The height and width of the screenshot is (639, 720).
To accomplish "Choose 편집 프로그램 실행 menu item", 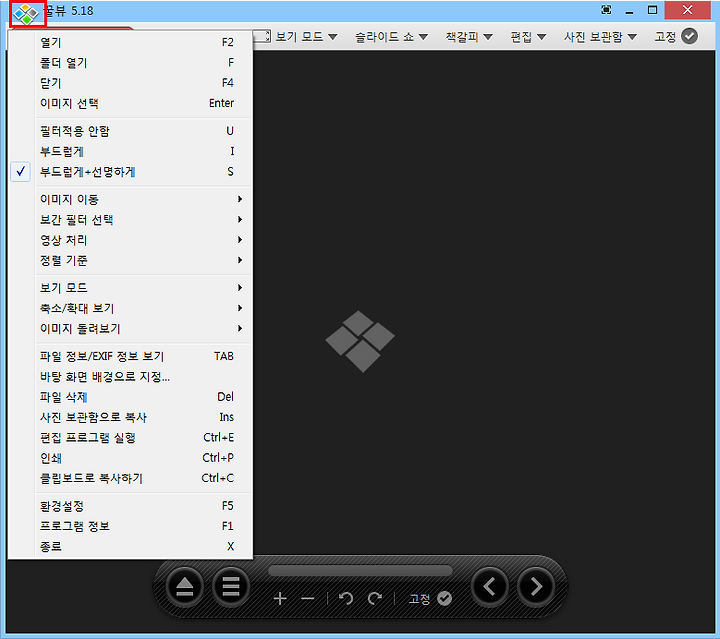I will 130,438.
